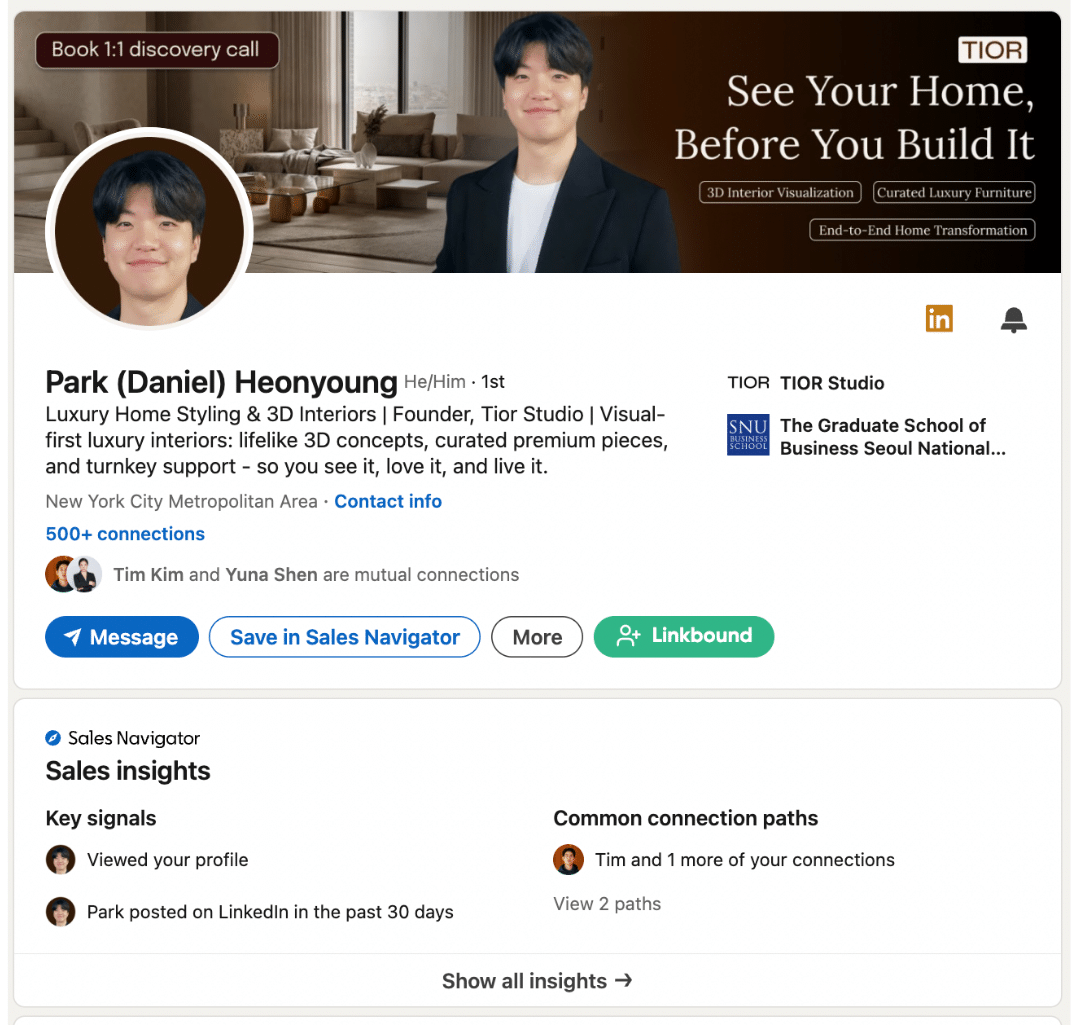The height and width of the screenshot is (1025, 1072).
Task: Click 'Book 1:1 discovery call' banner label
Action: coord(156,50)
